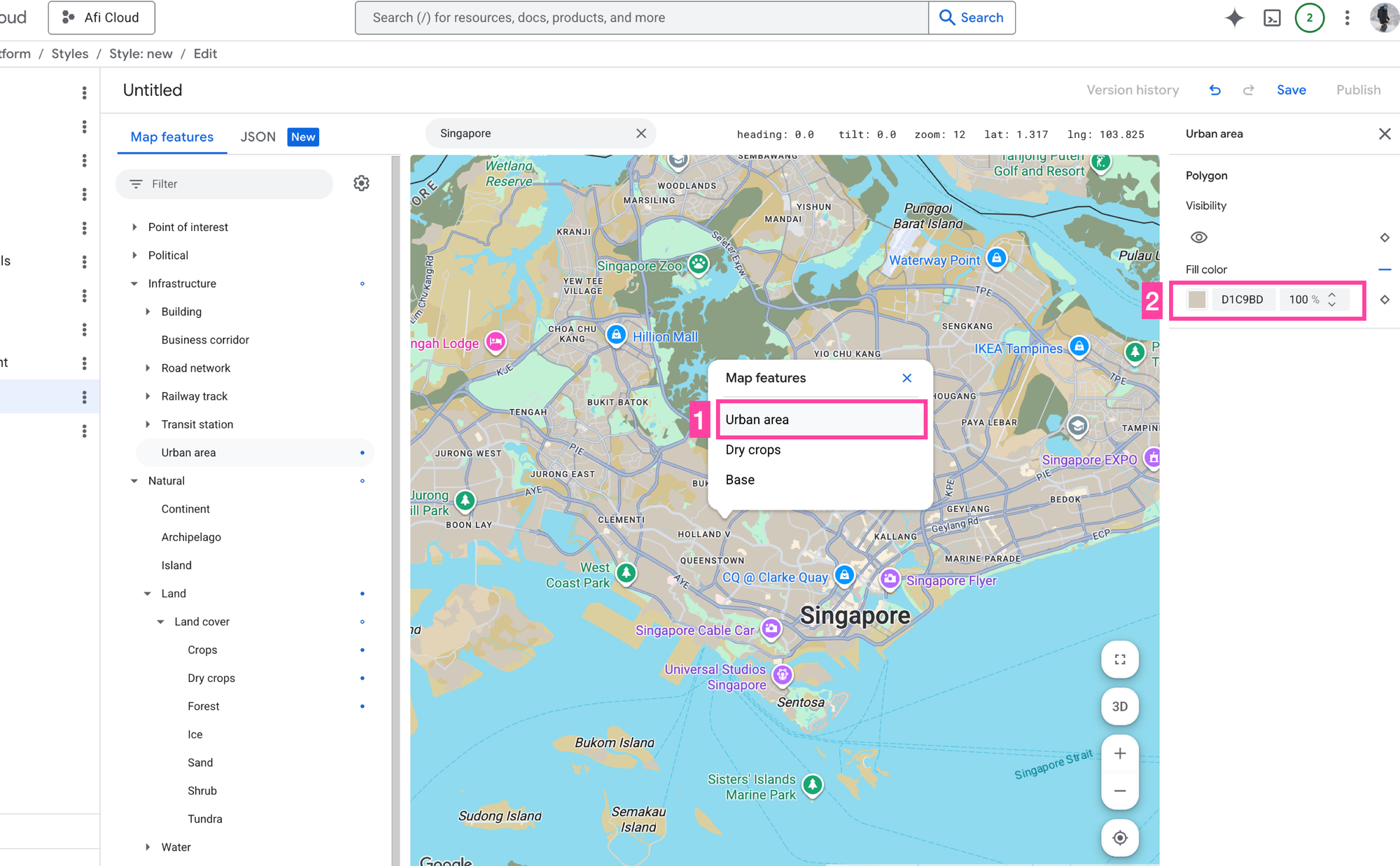The image size is (1400, 866).
Task: Undo last style change
Action: 1215,90
